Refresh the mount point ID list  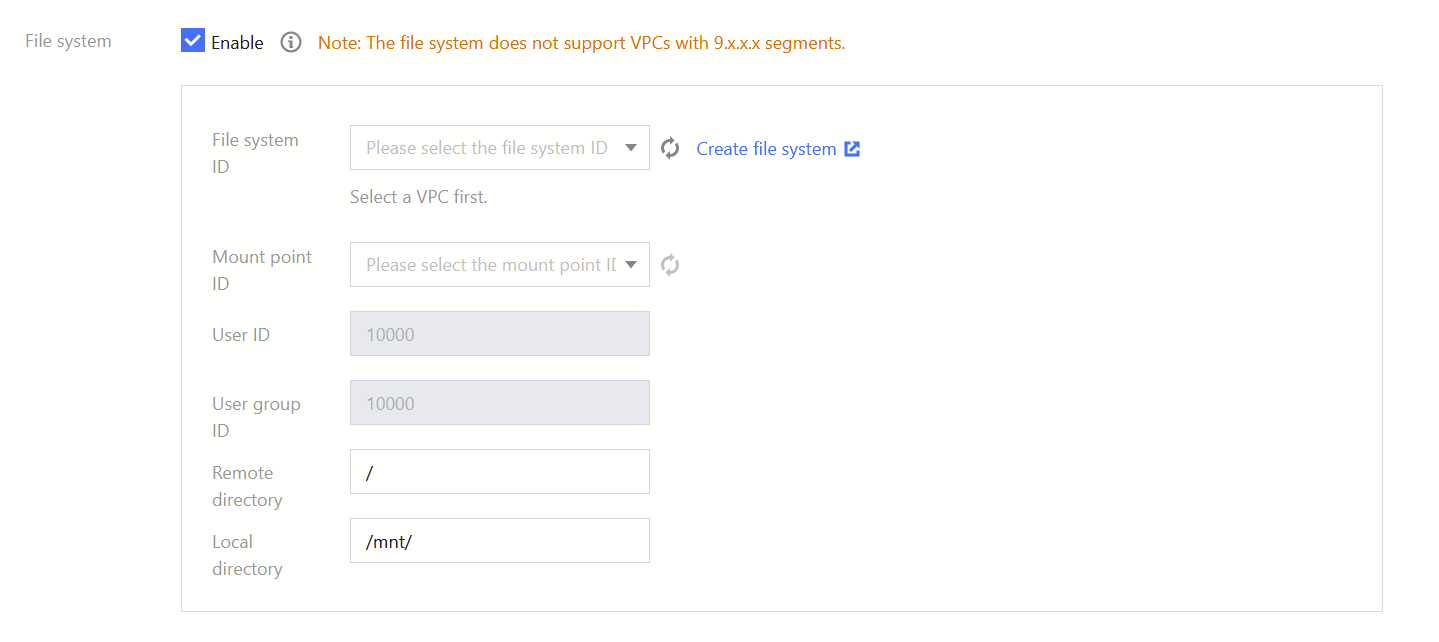(x=670, y=265)
